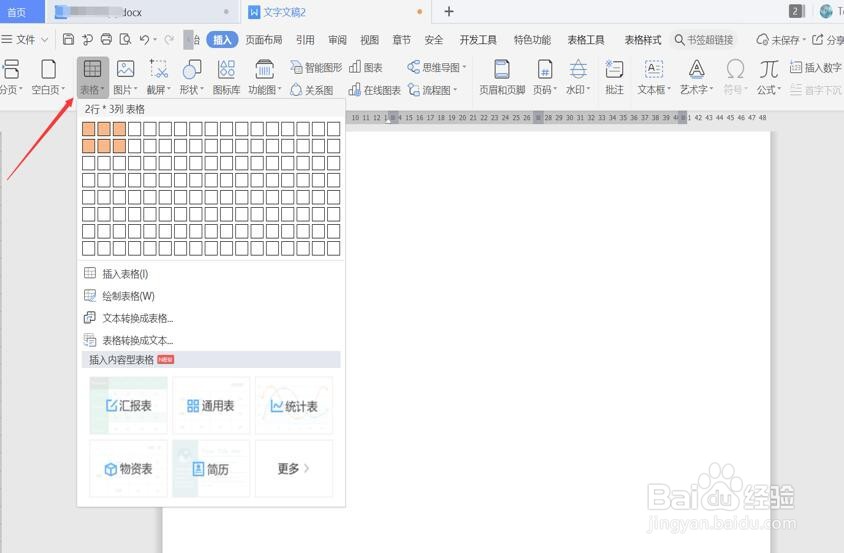This screenshot has height=553, width=844.
Task: Open the 文件 menu dropdown arrow
Action: coord(45,40)
